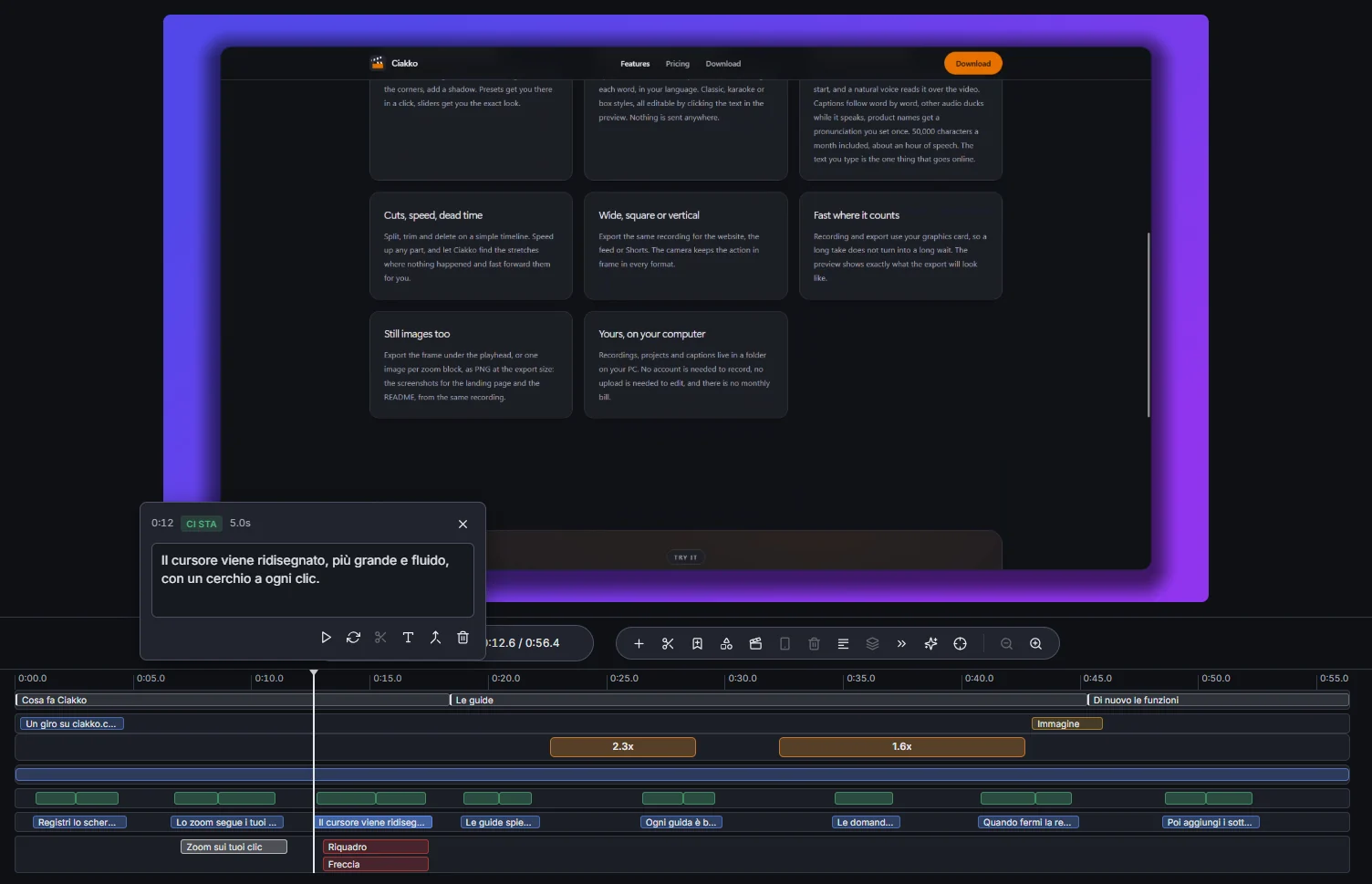The height and width of the screenshot is (884, 1372).
Task: Click the merge arrow icon in caption popup
Action: pos(435,638)
